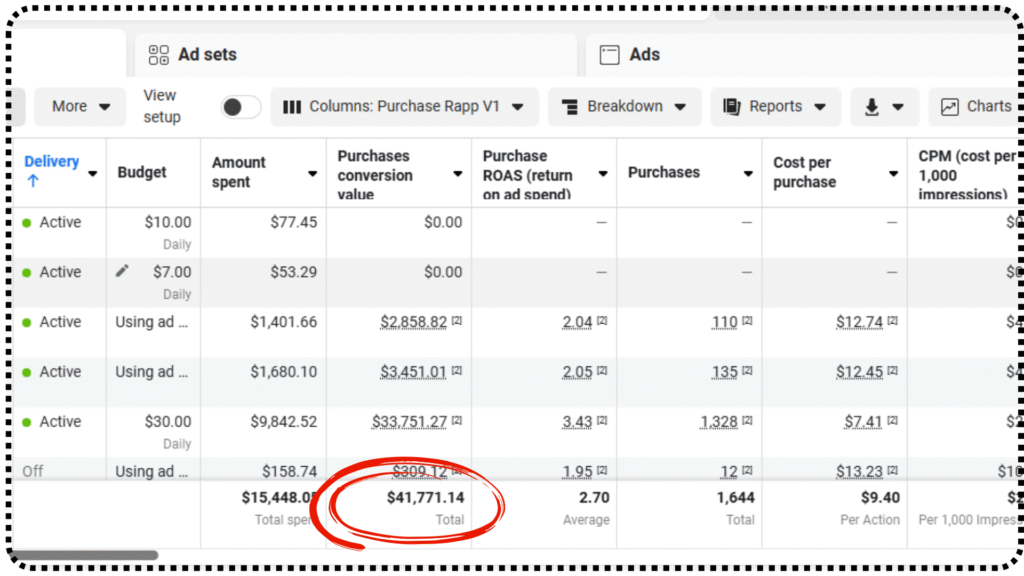Viewport: 1024px width, 576px height.
Task: Open the More dropdown menu
Action: 80,107
